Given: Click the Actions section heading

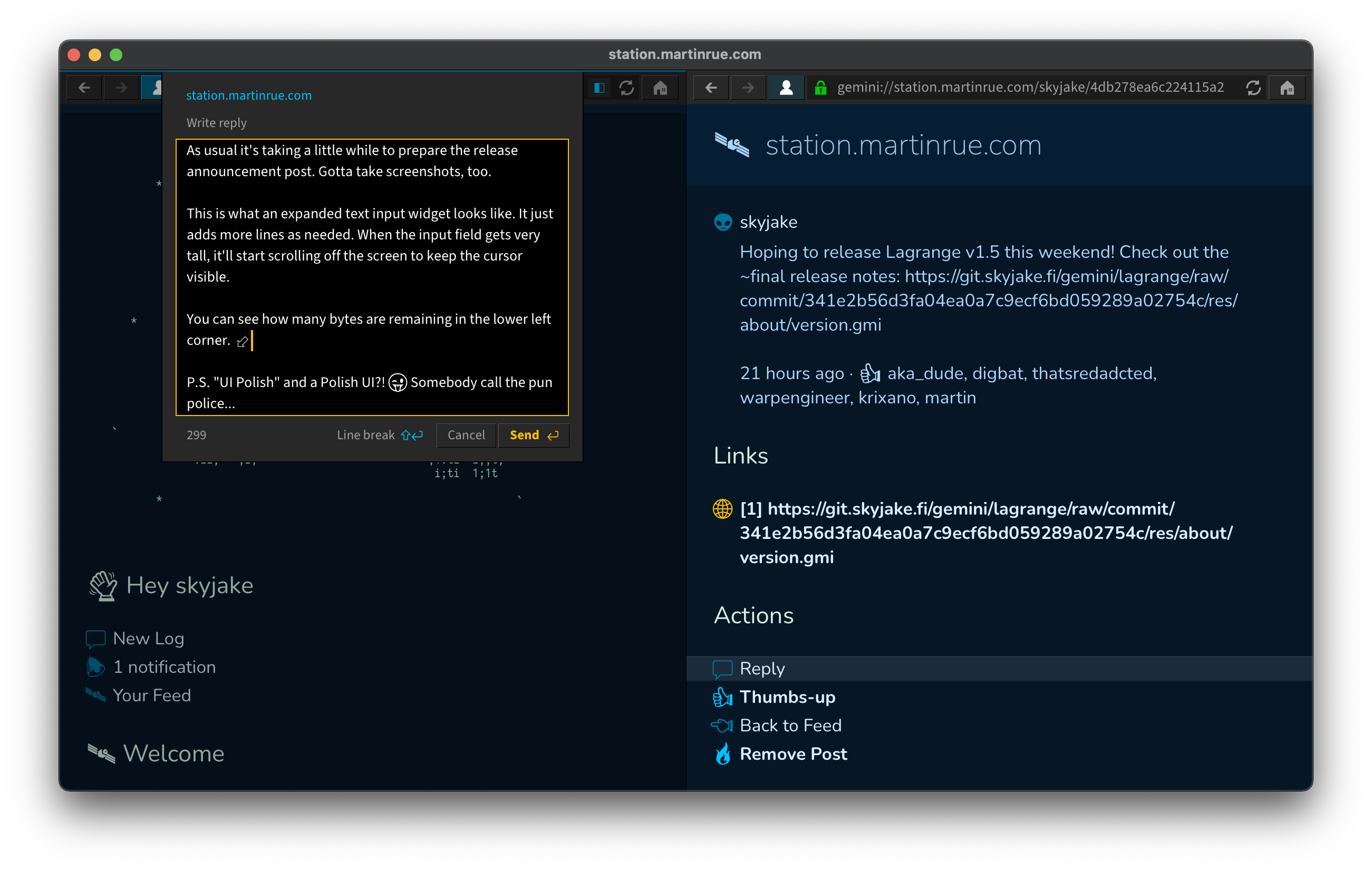Looking at the screenshot, I should pos(753,615).
